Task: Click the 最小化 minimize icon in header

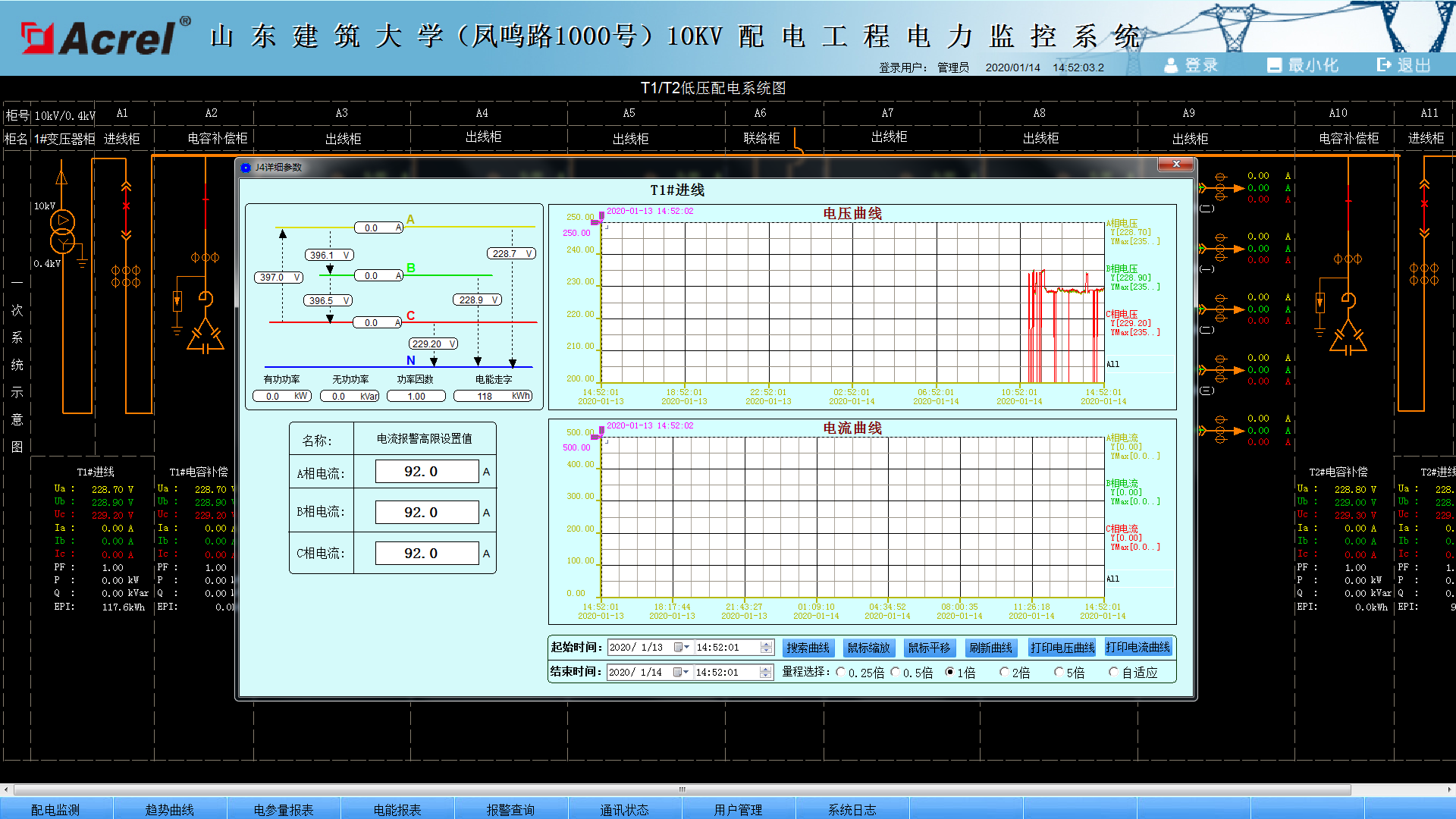Action: [1274, 65]
